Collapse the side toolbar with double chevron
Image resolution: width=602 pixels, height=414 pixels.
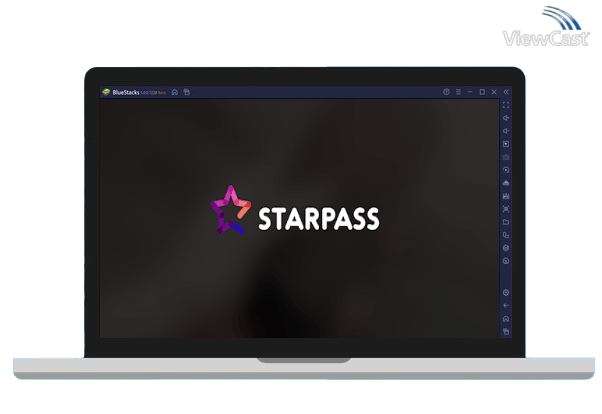pos(506,92)
